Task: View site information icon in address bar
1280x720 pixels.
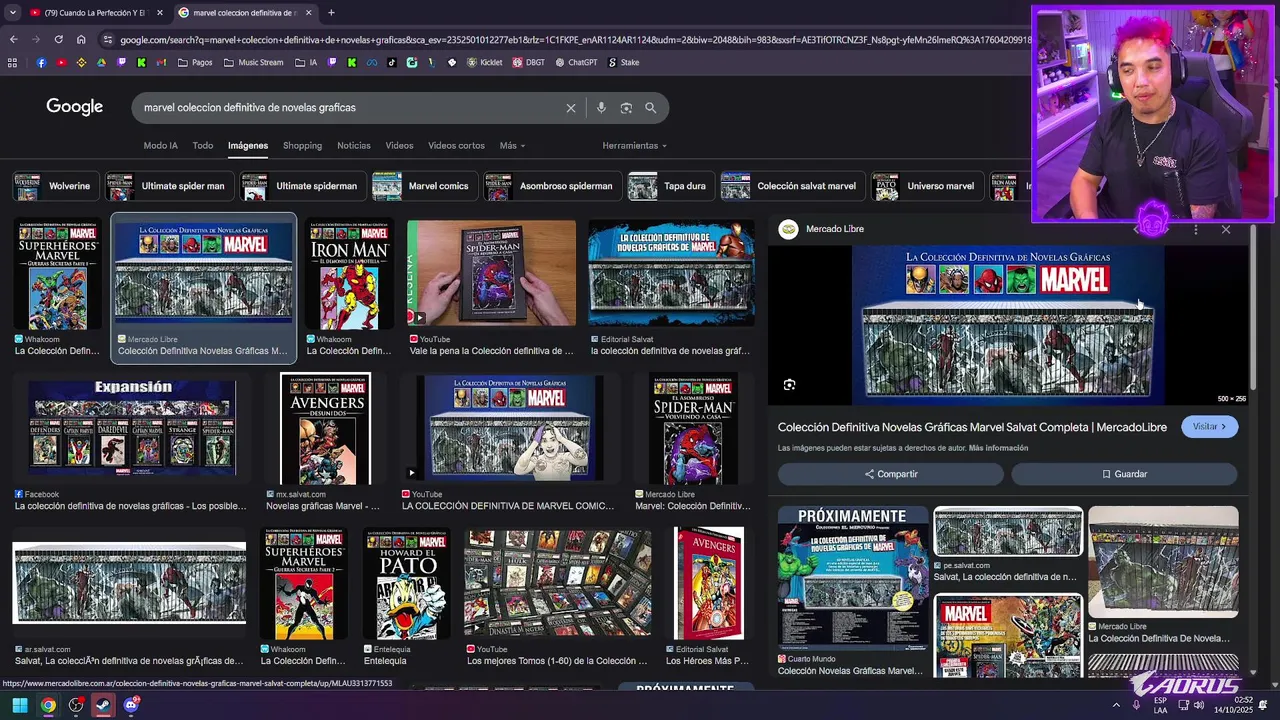Action: pos(108,39)
